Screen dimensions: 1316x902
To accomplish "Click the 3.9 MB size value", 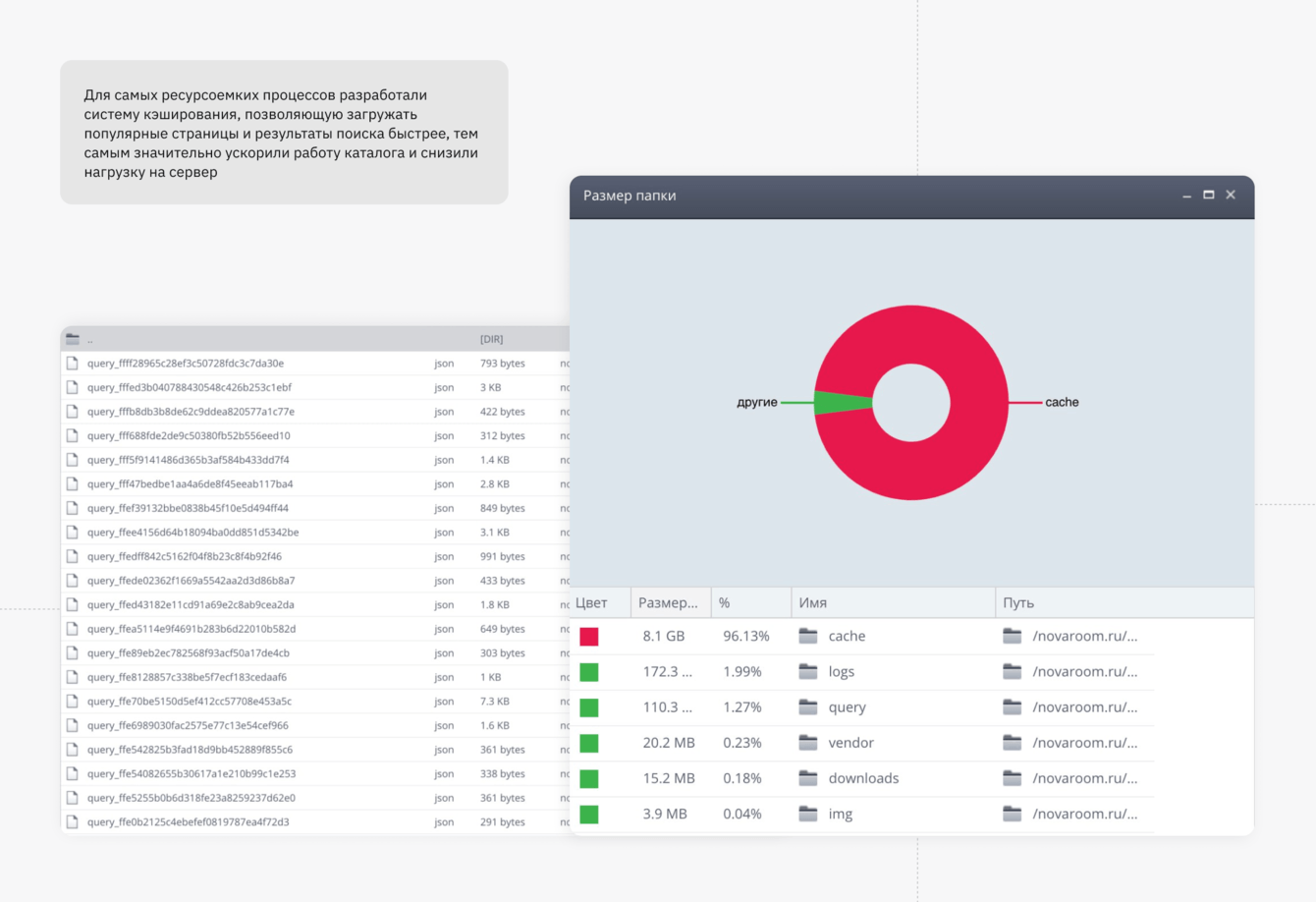I will (x=665, y=813).
